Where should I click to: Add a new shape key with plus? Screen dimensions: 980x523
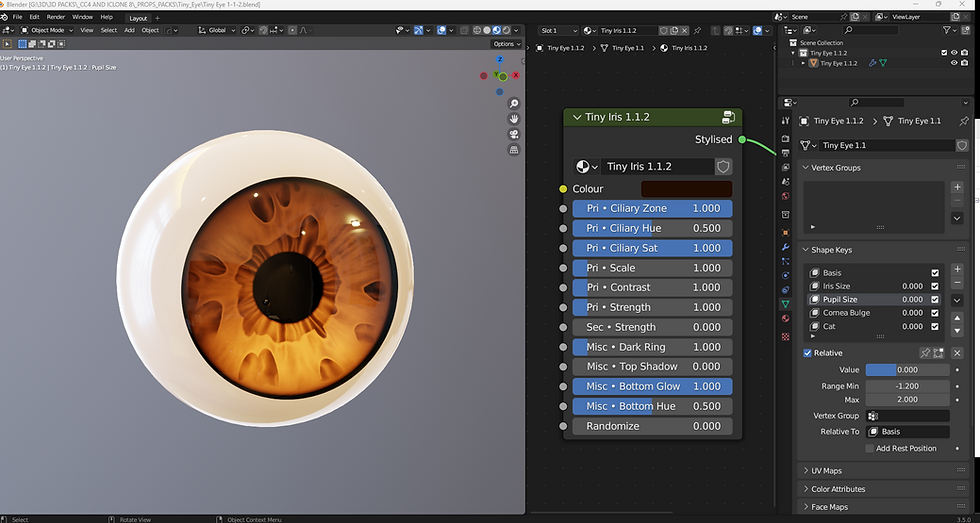click(x=957, y=269)
